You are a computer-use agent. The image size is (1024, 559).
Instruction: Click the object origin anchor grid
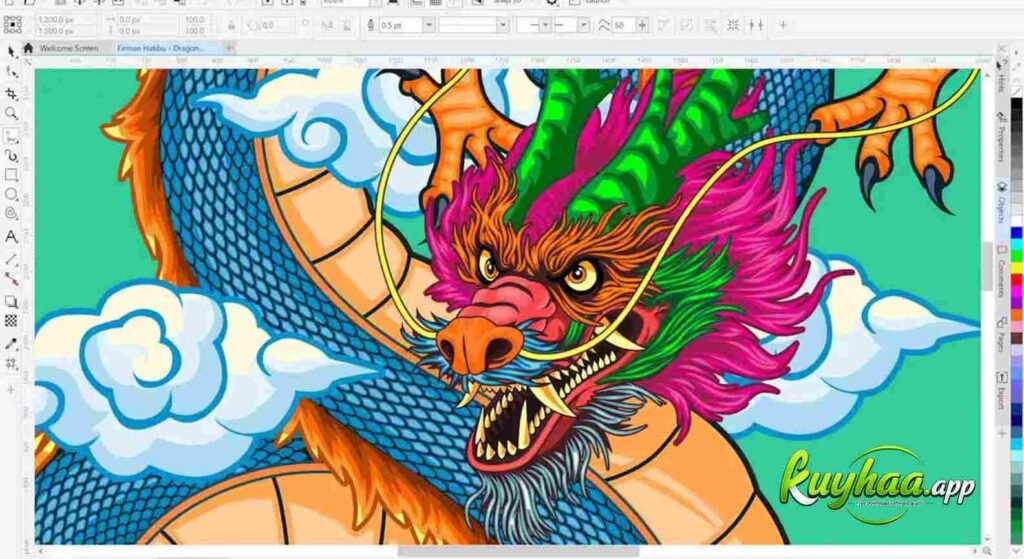click(x=12, y=25)
